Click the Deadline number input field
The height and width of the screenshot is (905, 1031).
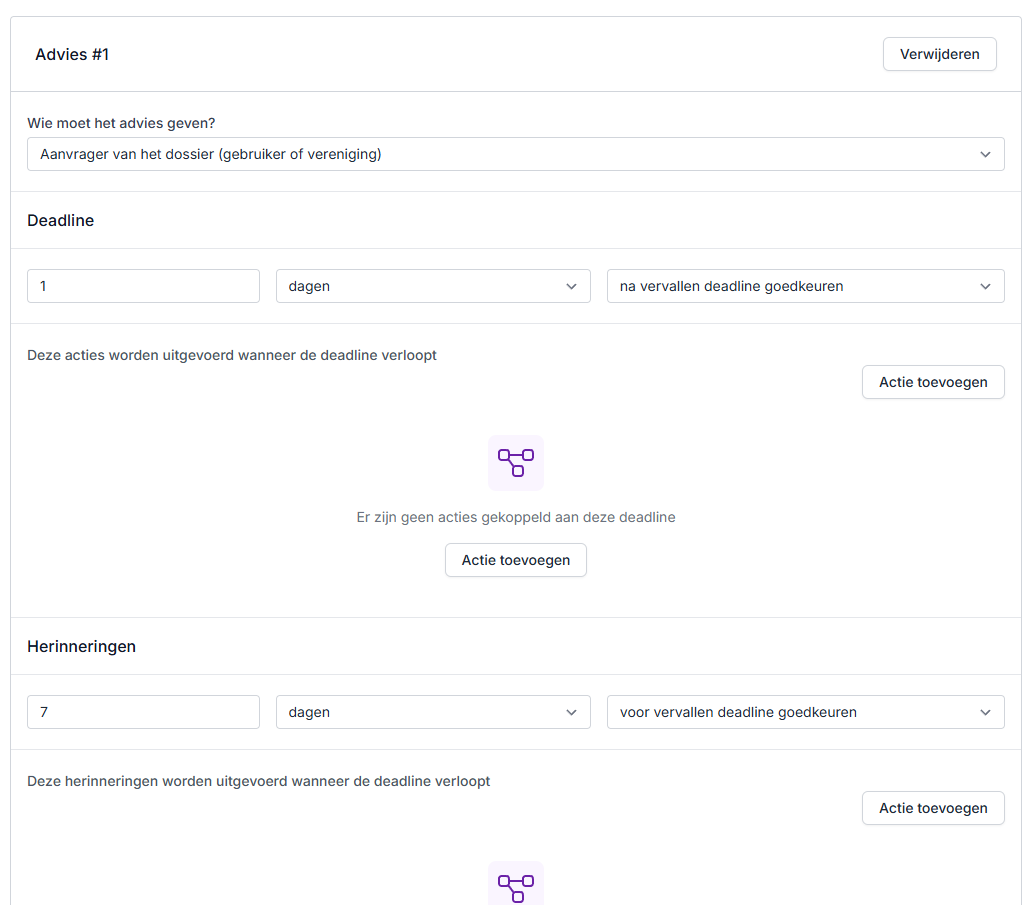(x=143, y=286)
